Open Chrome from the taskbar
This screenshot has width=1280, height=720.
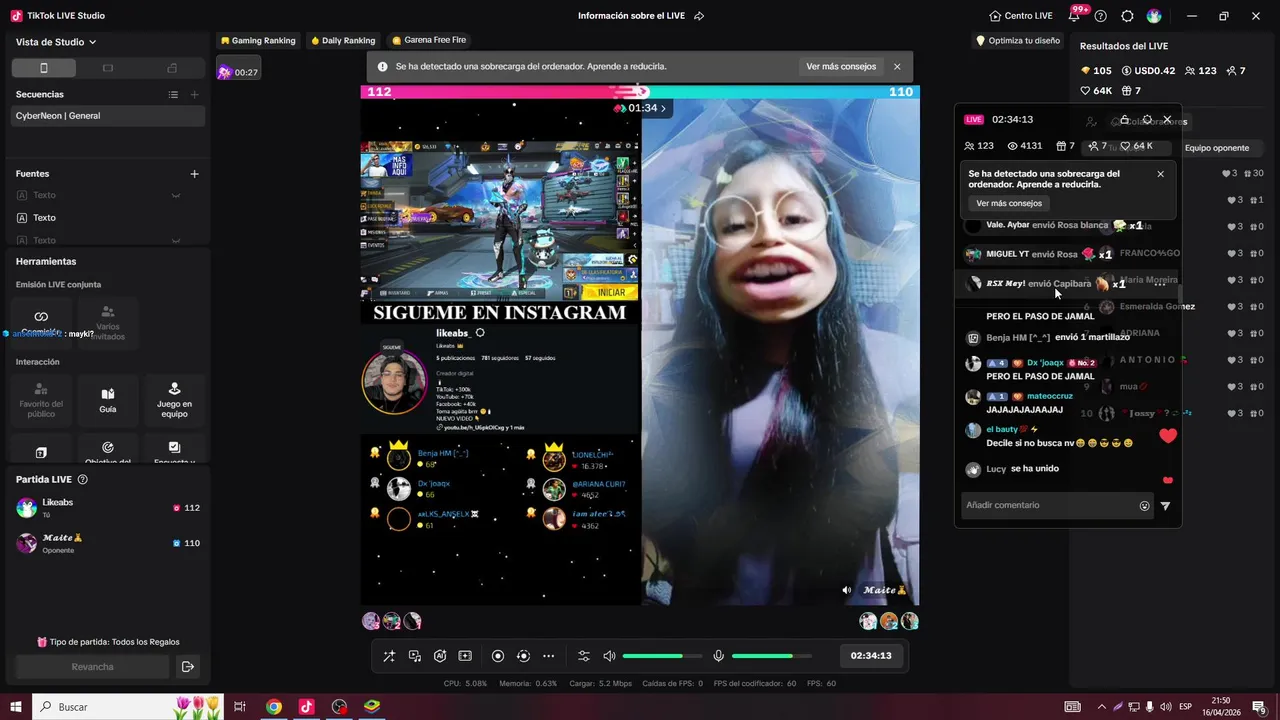(x=273, y=707)
